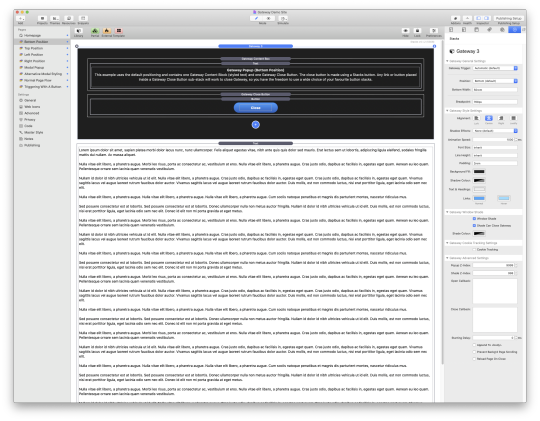Select the second inspector tab icon
This screenshot has width=540, height=421.
click(464, 30)
